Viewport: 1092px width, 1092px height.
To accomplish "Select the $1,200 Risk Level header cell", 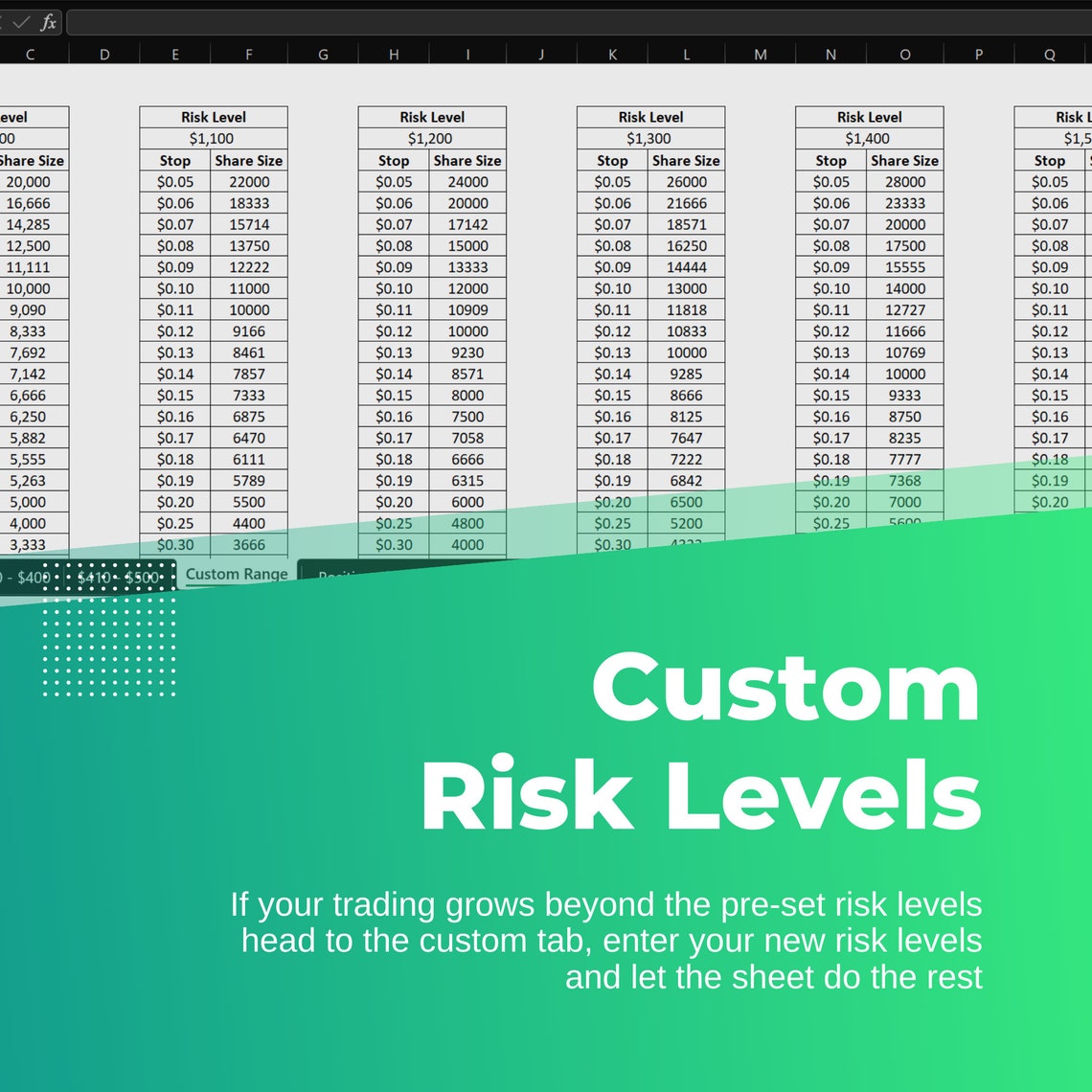I will click(432, 138).
